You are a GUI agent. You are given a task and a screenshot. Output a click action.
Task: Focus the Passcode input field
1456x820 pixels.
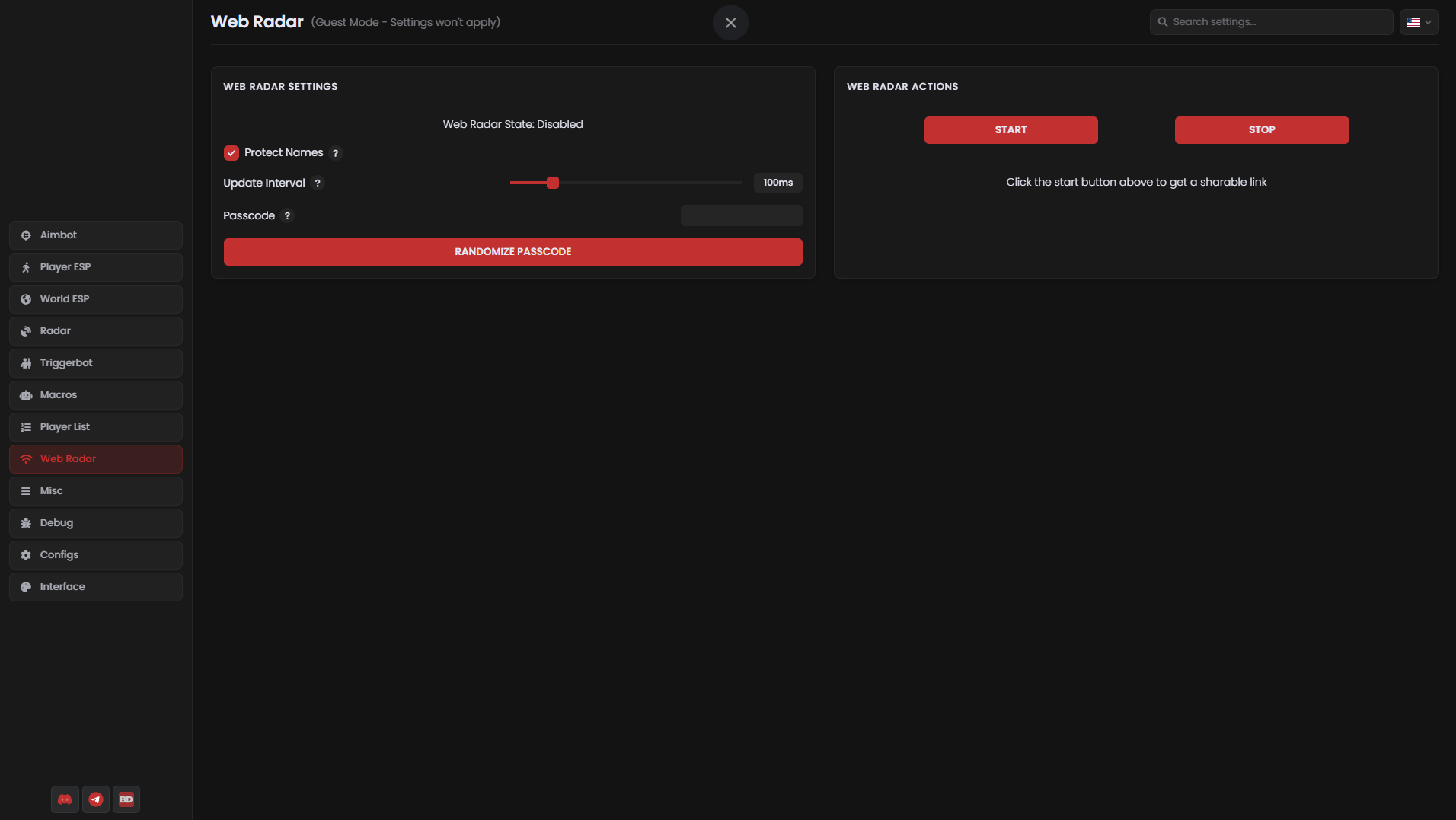coord(741,215)
